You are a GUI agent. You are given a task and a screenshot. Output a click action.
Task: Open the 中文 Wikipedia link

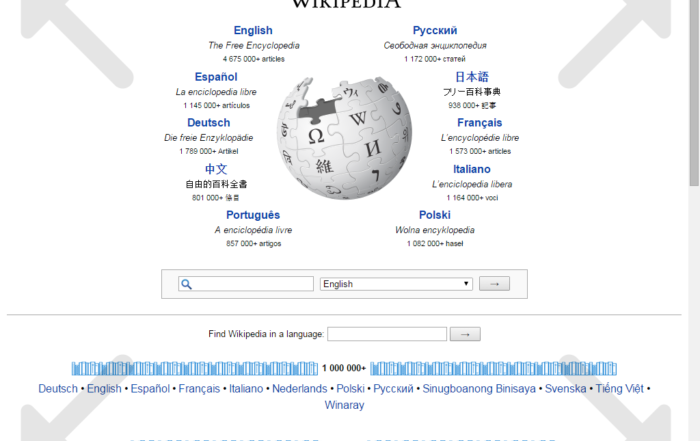click(x=216, y=169)
